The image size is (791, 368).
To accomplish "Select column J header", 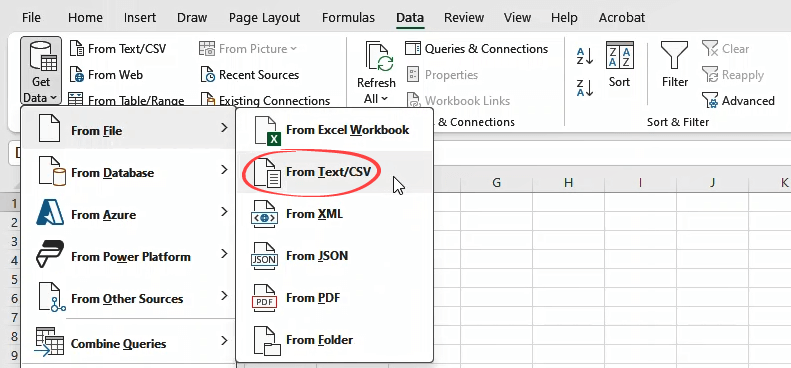I will (x=712, y=183).
